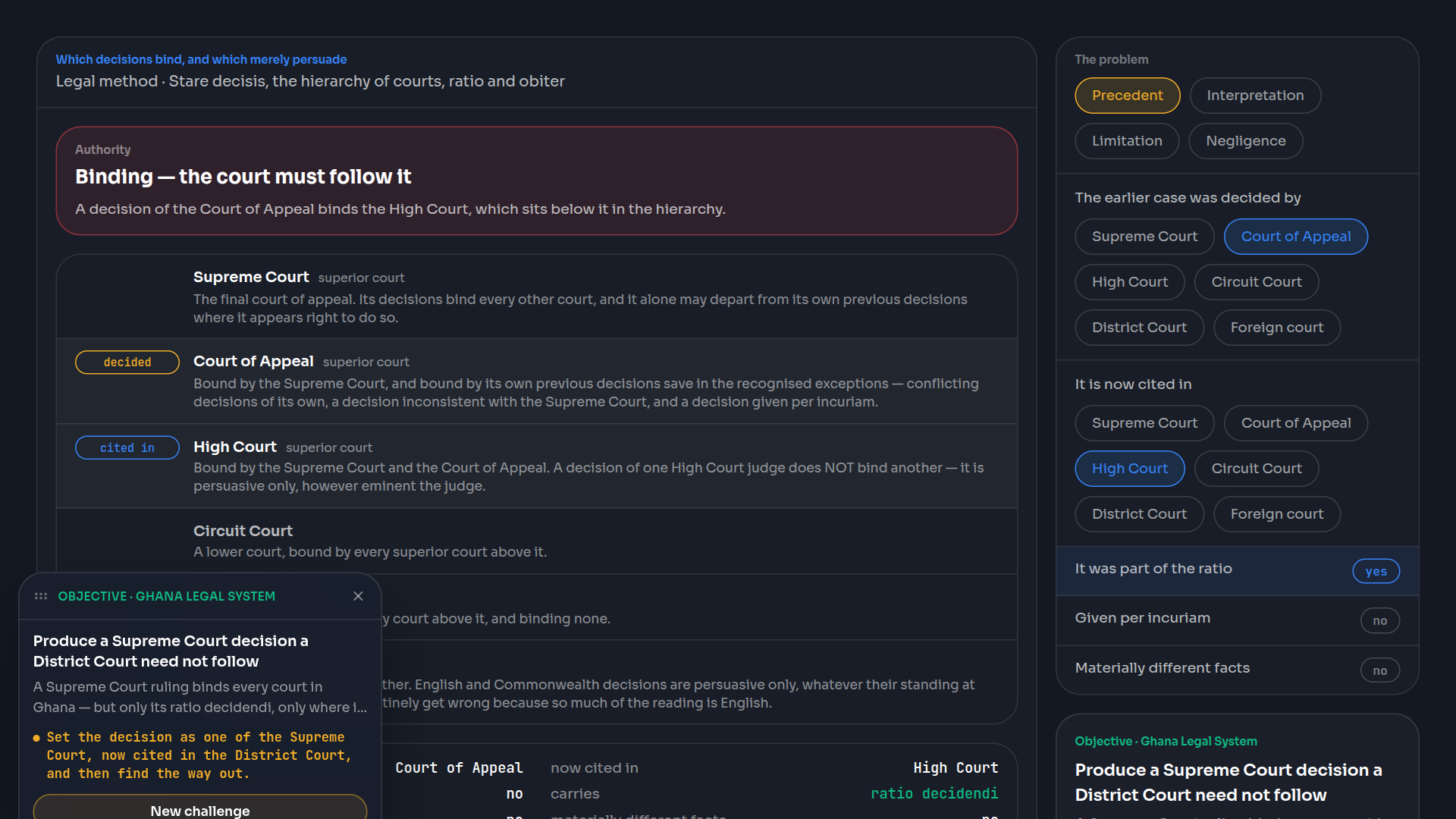
Task: Start a New challenge
Action: click(200, 808)
